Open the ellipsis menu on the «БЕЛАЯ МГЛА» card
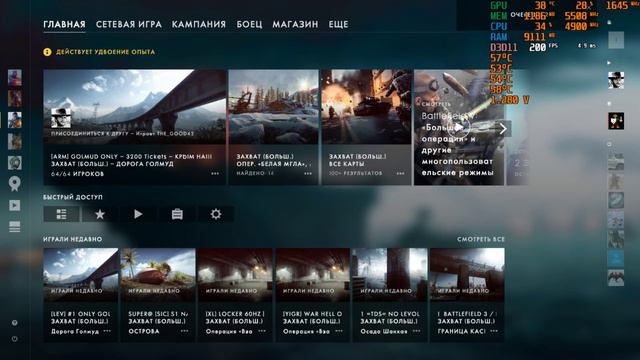Screen dimensions: 640x360 tap(308, 173)
